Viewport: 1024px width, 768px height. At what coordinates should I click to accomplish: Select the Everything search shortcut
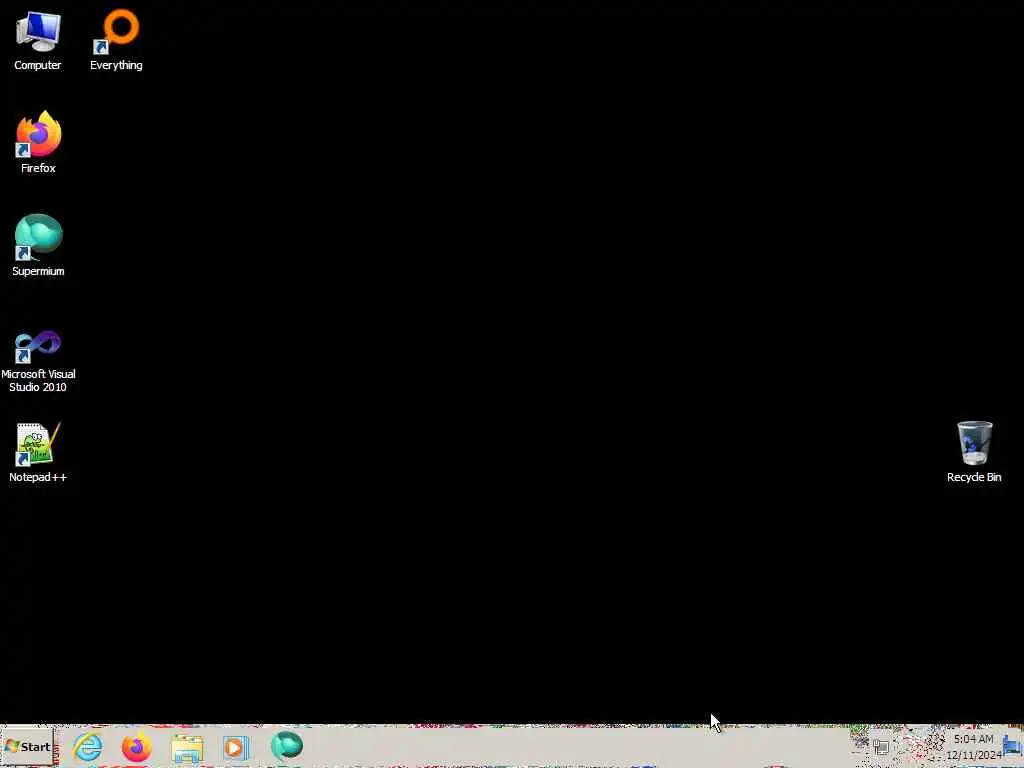116,40
